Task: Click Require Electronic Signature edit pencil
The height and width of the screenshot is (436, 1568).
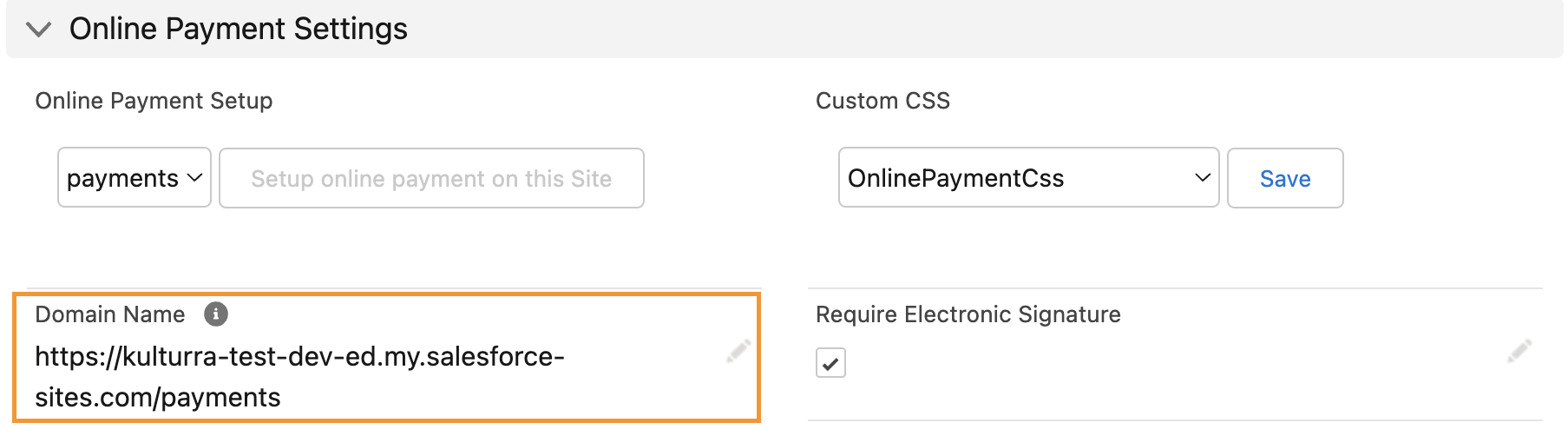Action: coord(1519,352)
